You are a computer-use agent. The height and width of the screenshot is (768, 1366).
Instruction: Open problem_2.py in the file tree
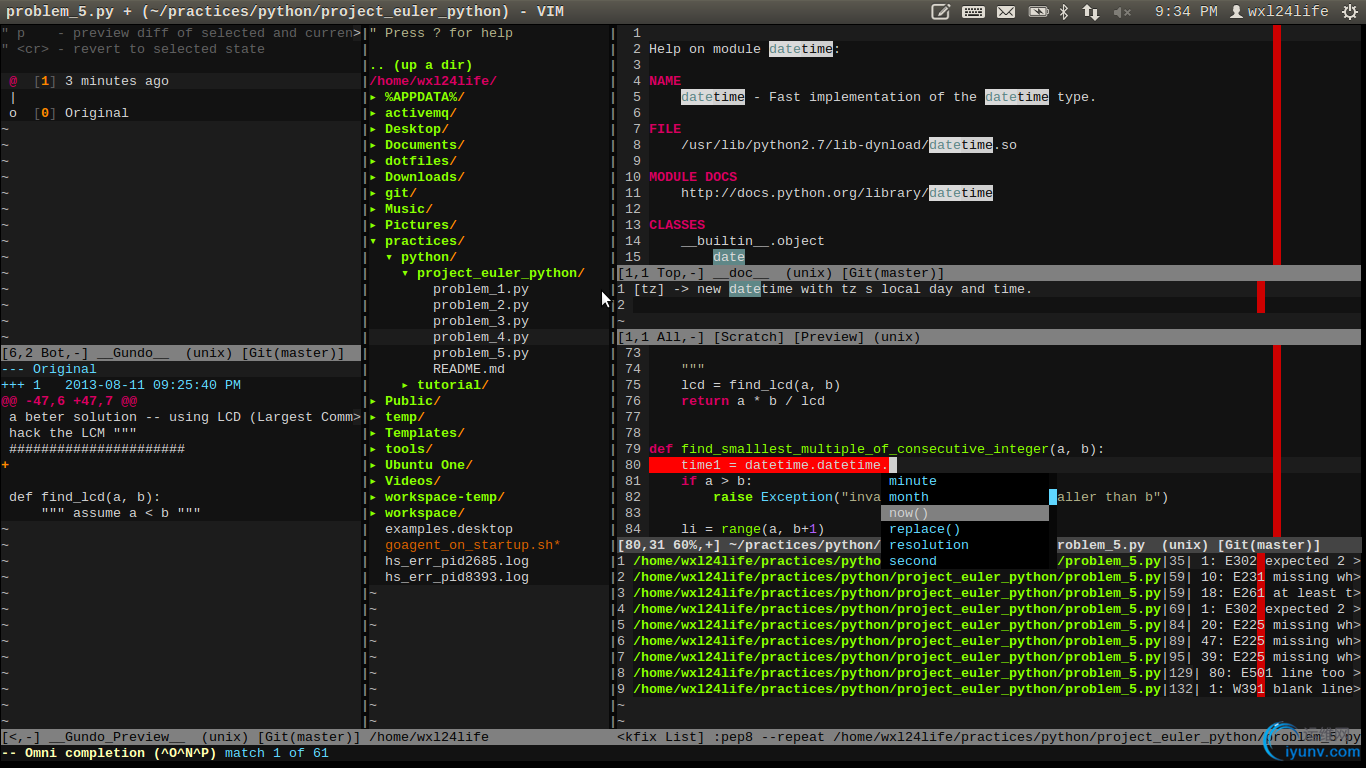pos(481,305)
